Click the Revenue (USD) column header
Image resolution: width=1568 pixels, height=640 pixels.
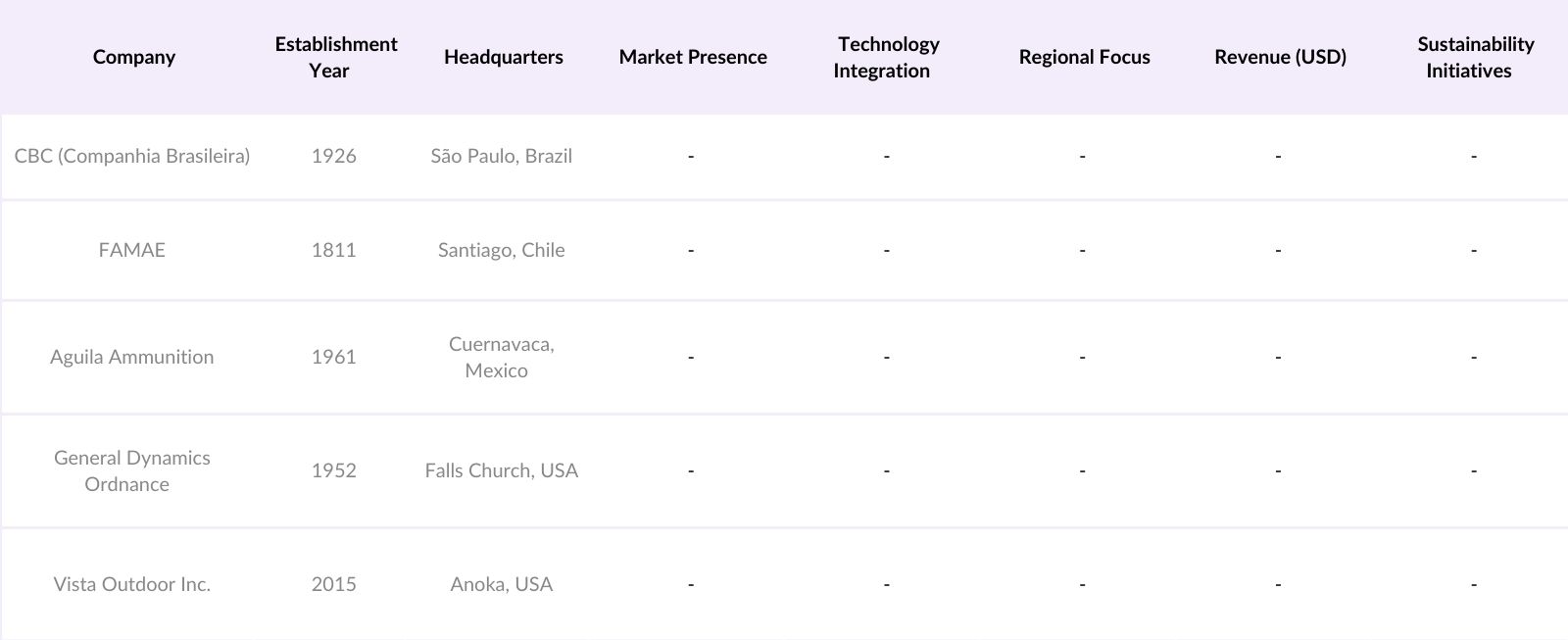click(1280, 57)
